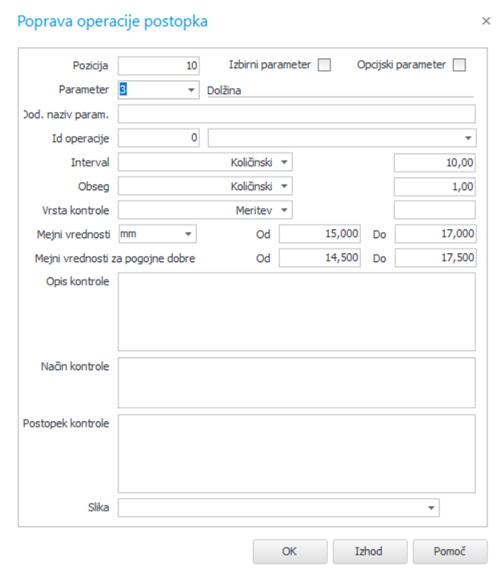Select the Id operacije number field
504x578 pixels.
[x=159, y=138]
